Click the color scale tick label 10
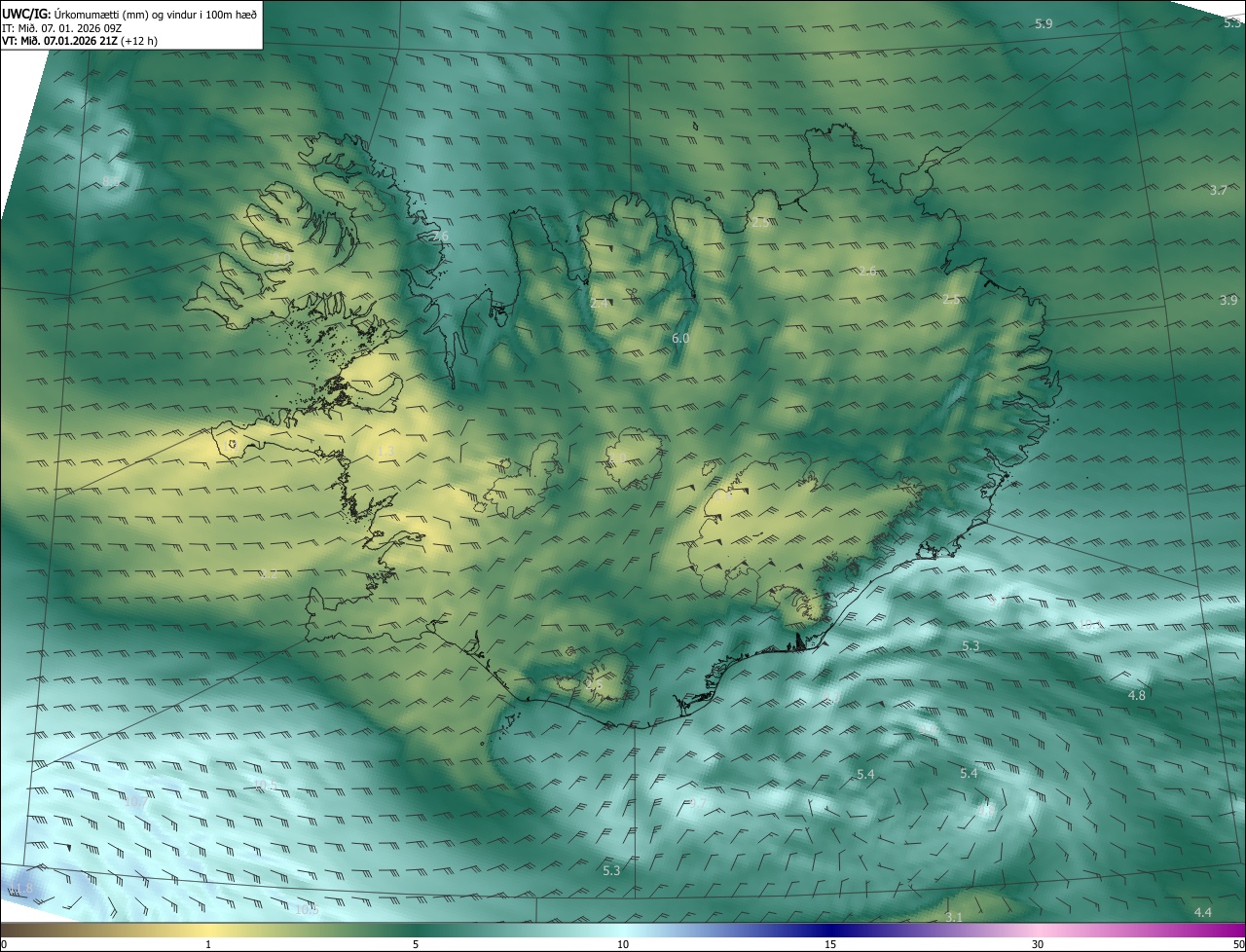This screenshot has width=1246, height=952. tap(623, 944)
